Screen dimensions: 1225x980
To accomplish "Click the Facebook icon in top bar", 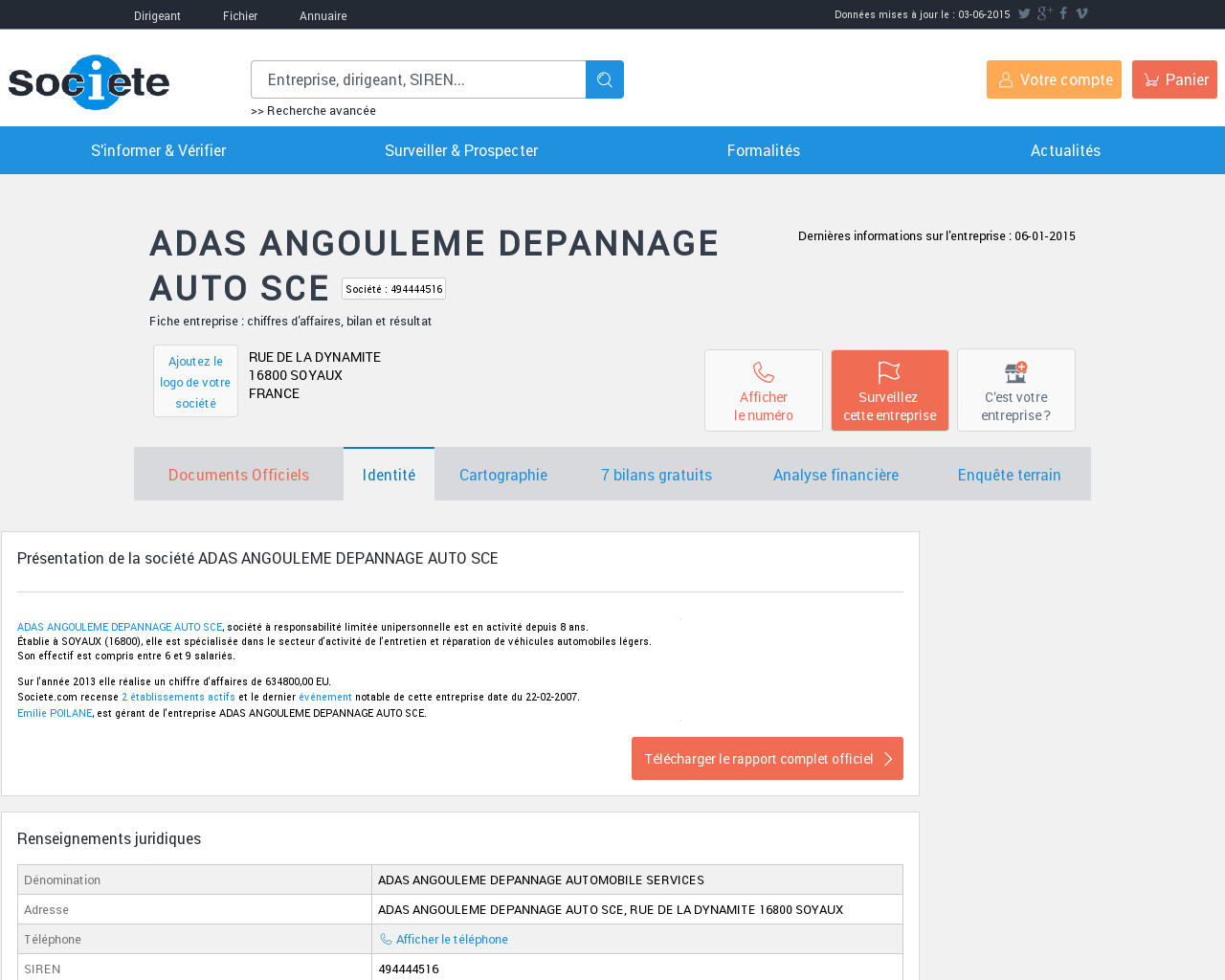I will [x=1063, y=13].
